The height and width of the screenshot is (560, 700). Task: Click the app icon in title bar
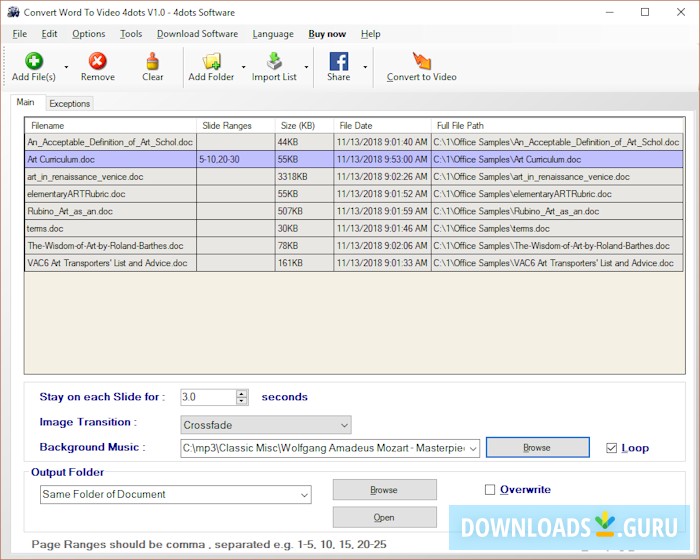pyautogui.click(x=13, y=12)
